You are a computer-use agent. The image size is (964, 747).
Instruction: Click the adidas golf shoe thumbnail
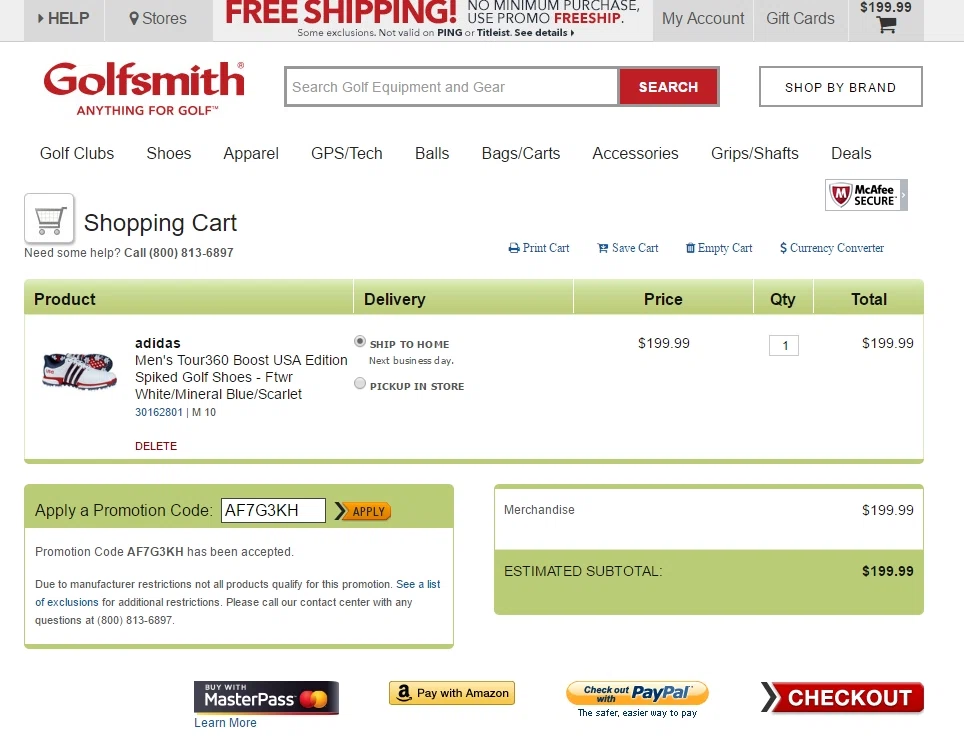(79, 371)
